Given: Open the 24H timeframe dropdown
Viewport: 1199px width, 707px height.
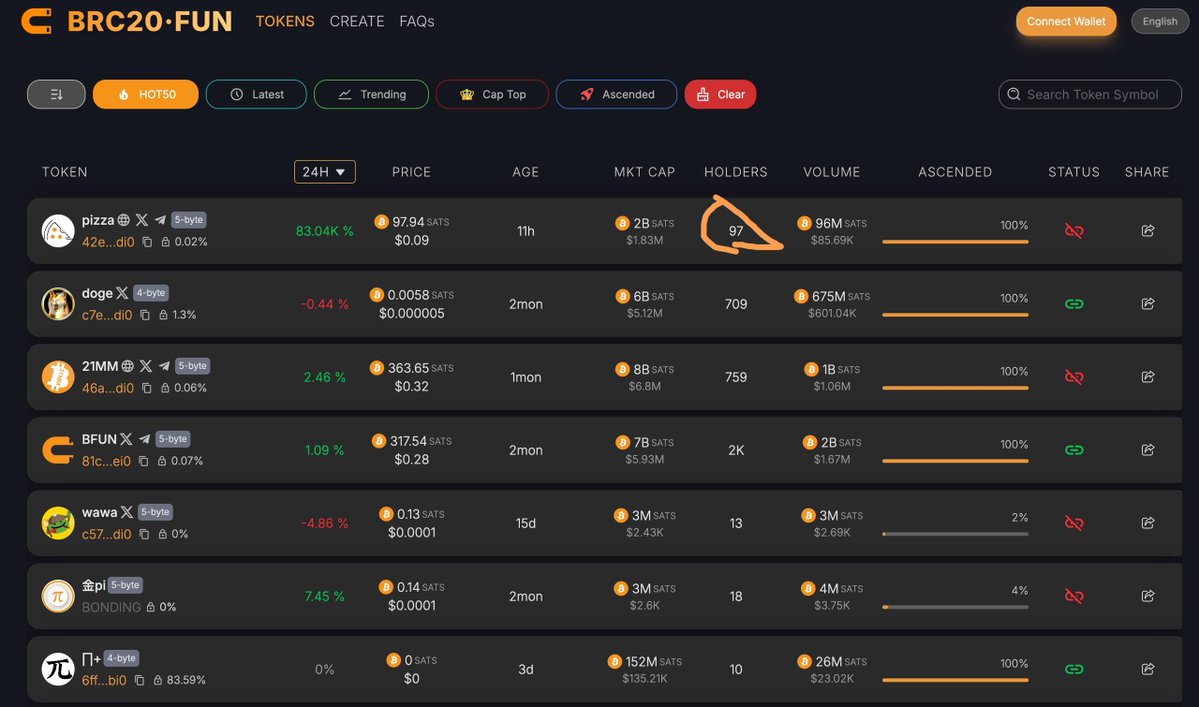Looking at the screenshot, I should point(324,171).
